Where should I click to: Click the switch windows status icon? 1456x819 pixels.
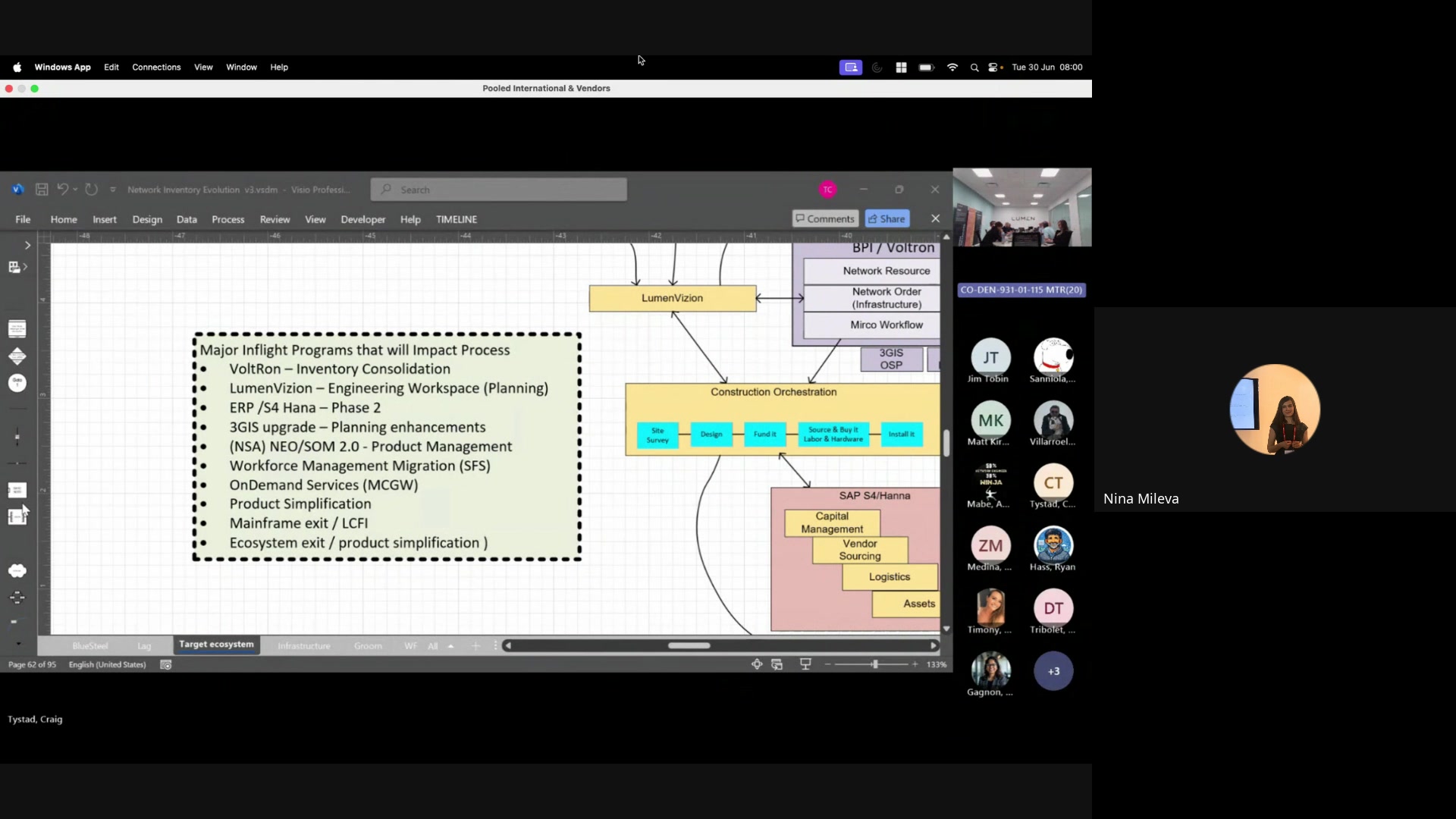tap(777, 664)
